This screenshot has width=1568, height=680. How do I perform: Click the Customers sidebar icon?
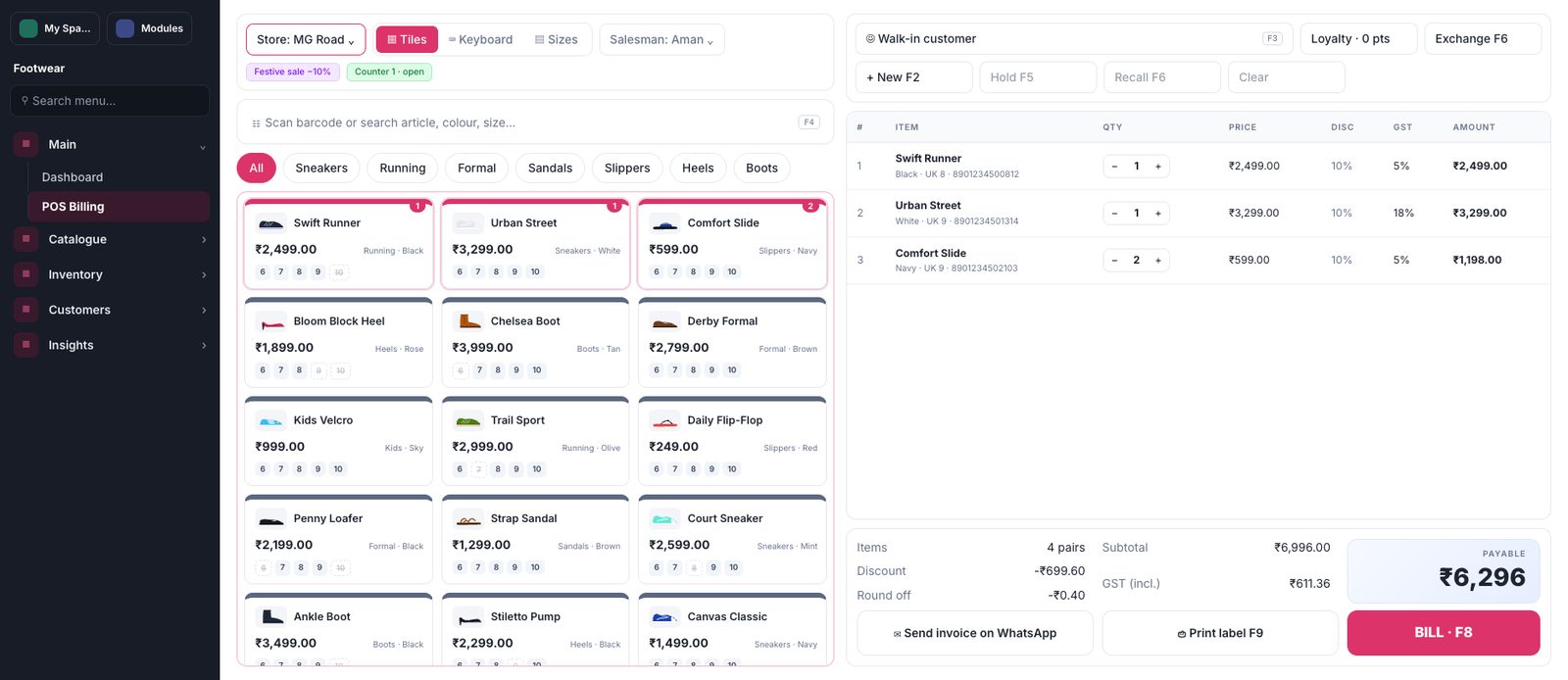pyautogui.click(x=26, y=310)
